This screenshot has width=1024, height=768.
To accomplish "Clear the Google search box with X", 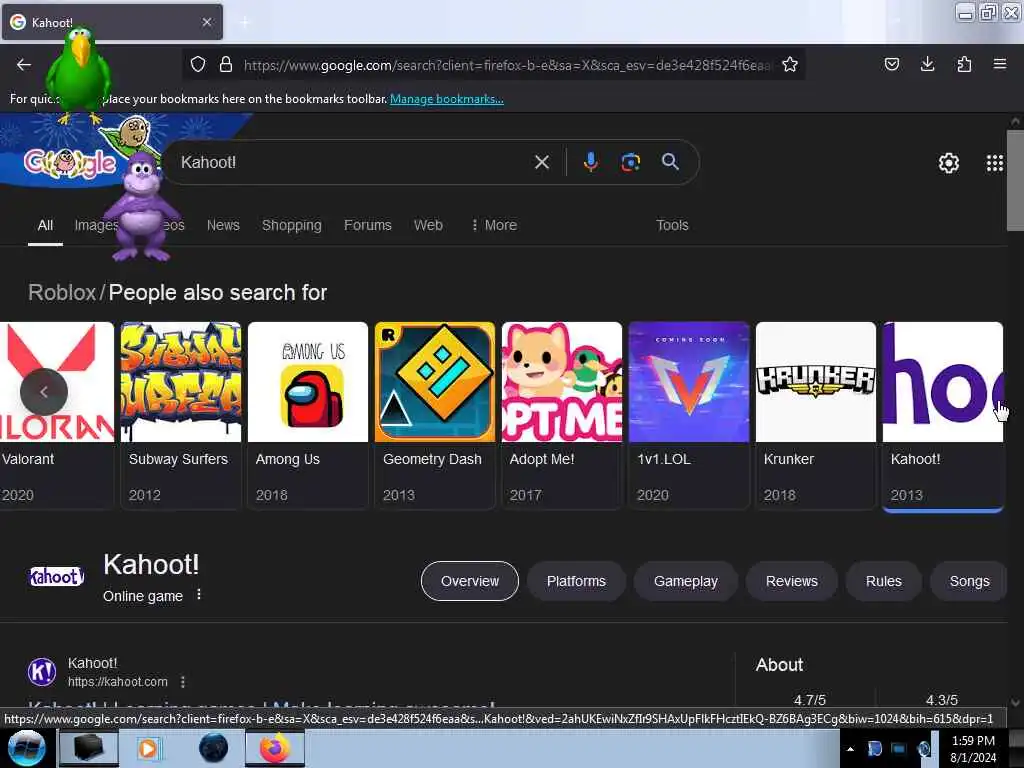I will tap(541, 162).
